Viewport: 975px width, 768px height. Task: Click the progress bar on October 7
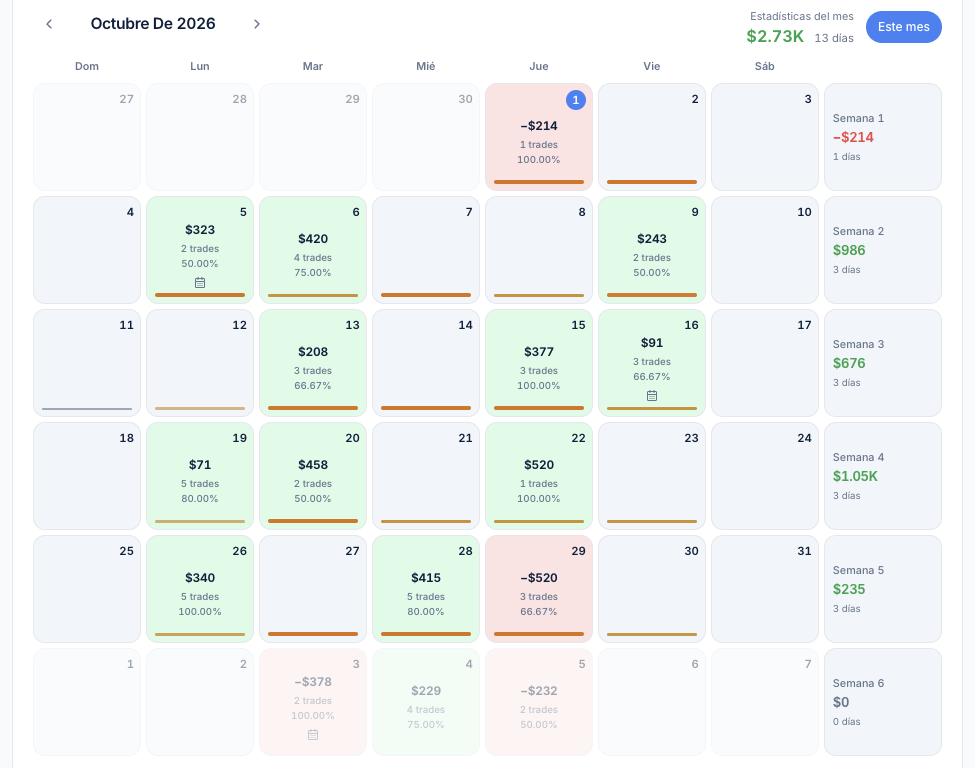[x=426, y=295]
